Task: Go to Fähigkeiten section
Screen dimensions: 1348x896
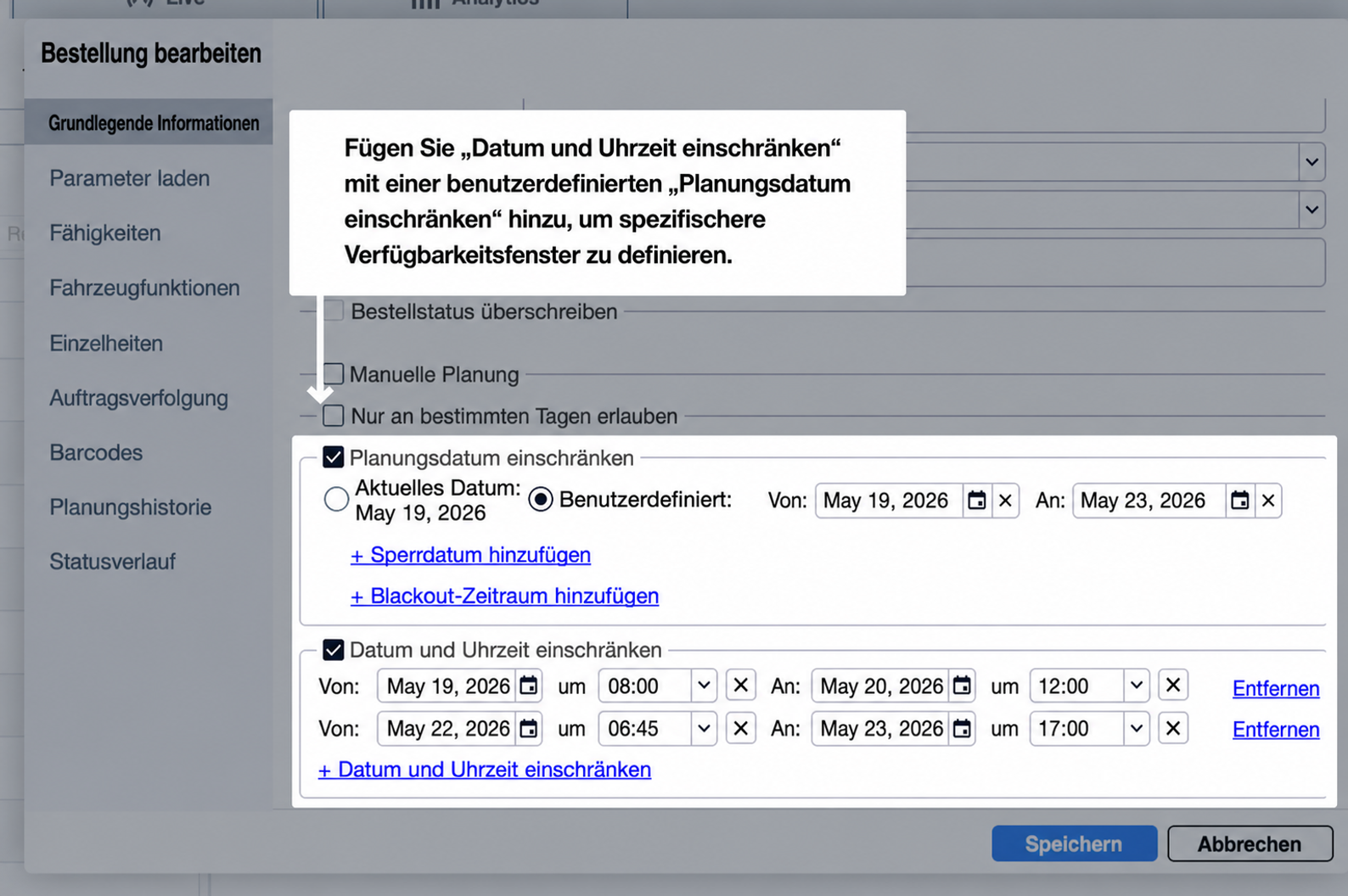Action: point(104,232)
